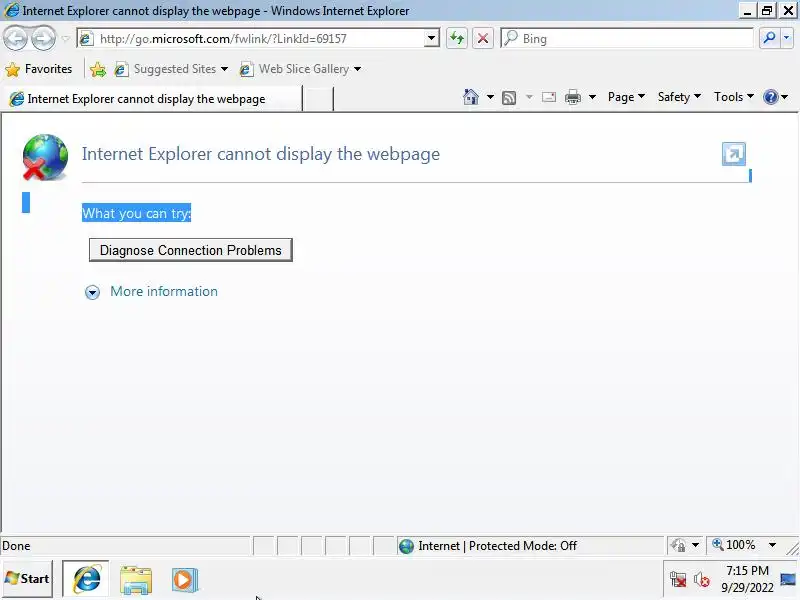Go back with the Back arrow button
Screen dimensions: 800x600
pos(16,39)
